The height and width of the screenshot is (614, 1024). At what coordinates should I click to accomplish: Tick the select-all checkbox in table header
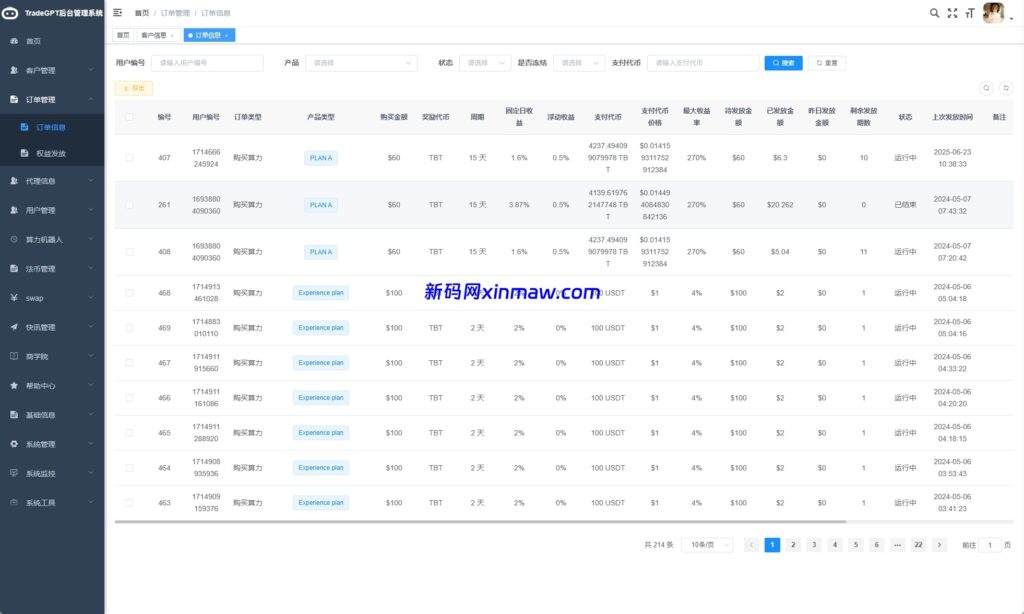[x=129, y=117]
